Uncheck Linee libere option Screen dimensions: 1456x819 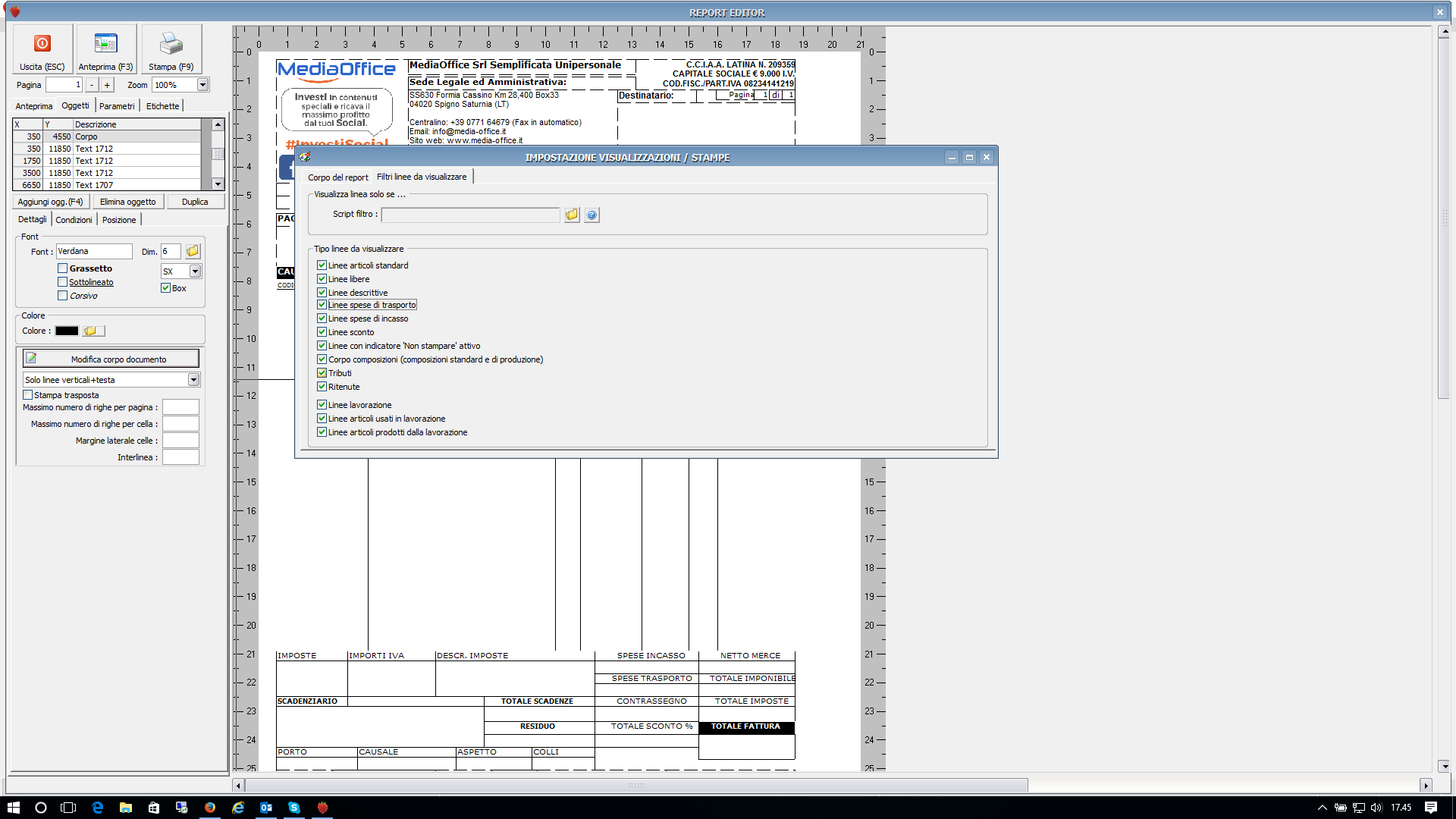(x=322, y=279)
